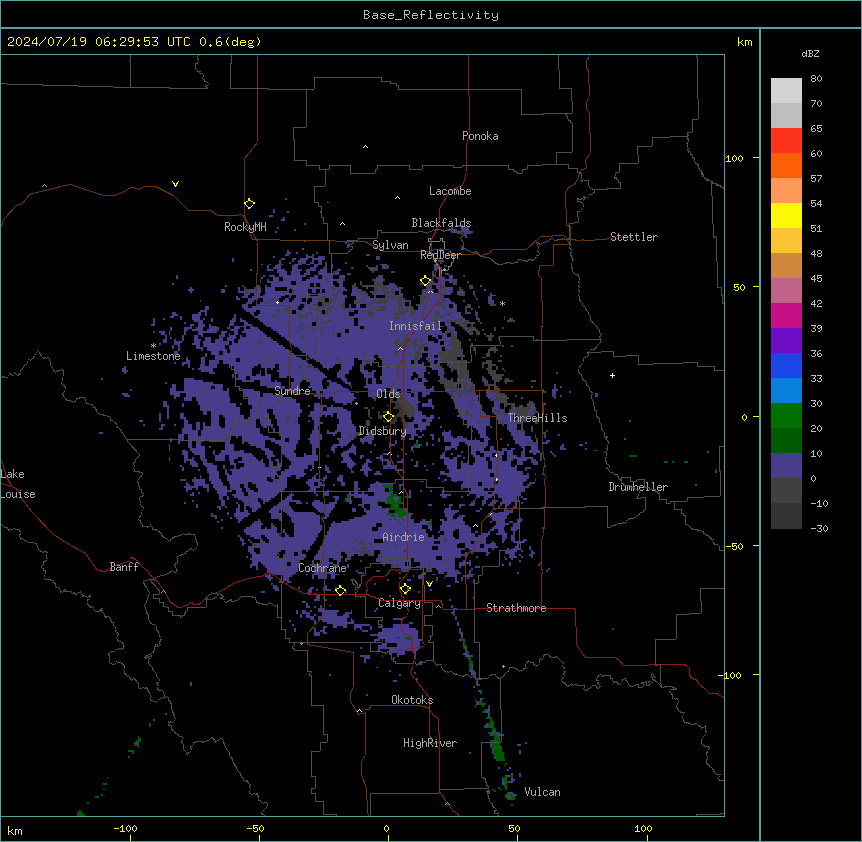Select the red 60–65 dBZ legend swatch
Screen dimensions: 862x842
tap(786, 140)
